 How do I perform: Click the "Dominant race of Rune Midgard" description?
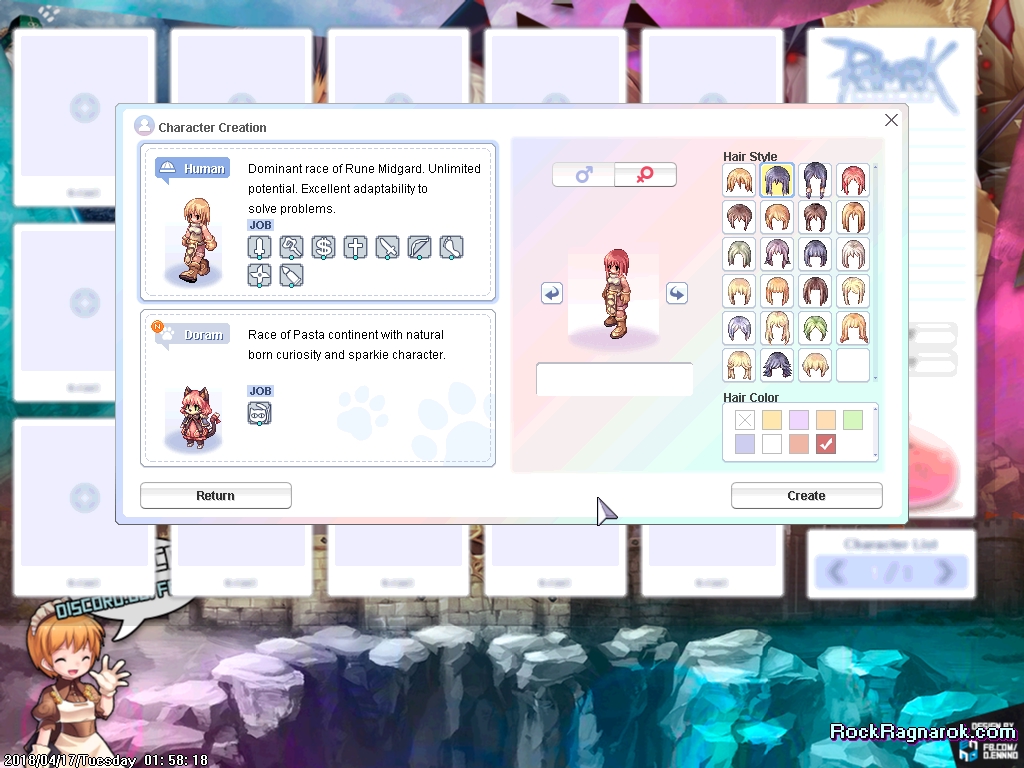click(x=364, y=188)
